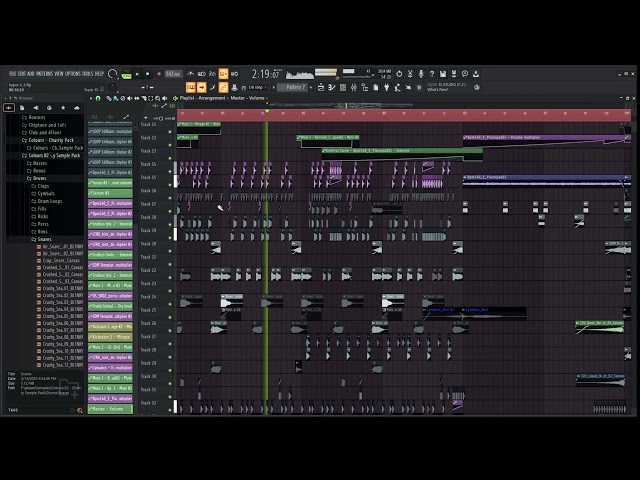Toggle wait for input icon
Screen dimensions: 640x480
201,74
